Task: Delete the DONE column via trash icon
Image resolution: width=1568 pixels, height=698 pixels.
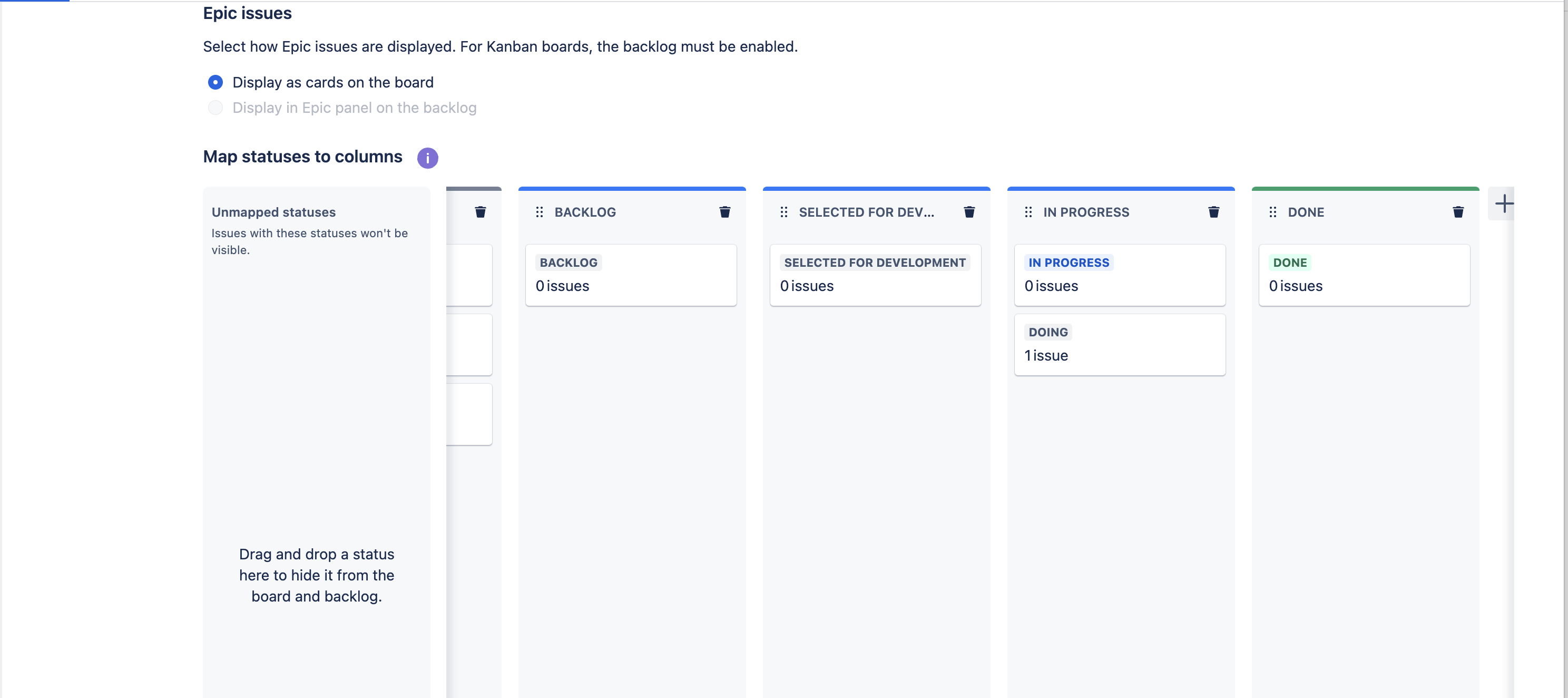Action: (x=1458, y=212)
